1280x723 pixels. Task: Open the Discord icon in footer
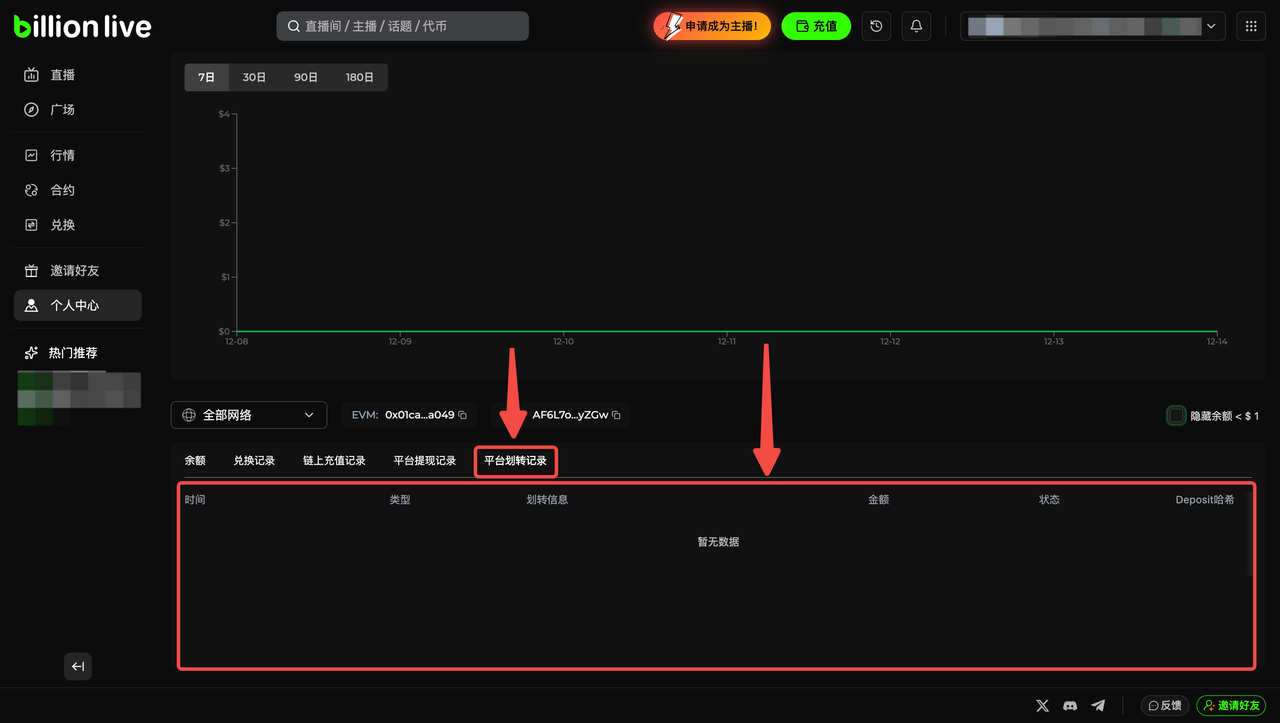[1071, 705]
